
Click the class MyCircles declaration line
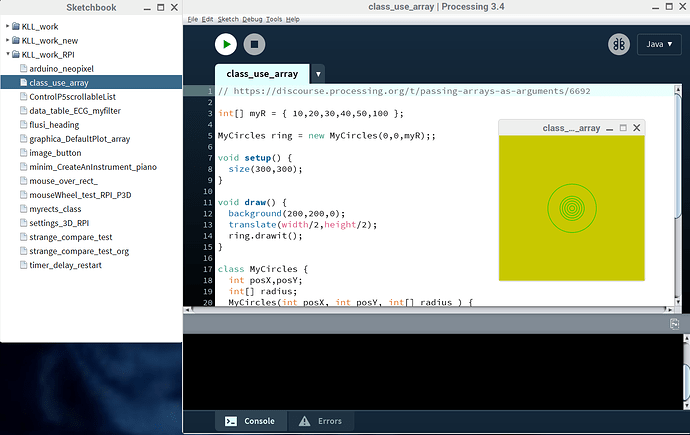click(263, 269)
